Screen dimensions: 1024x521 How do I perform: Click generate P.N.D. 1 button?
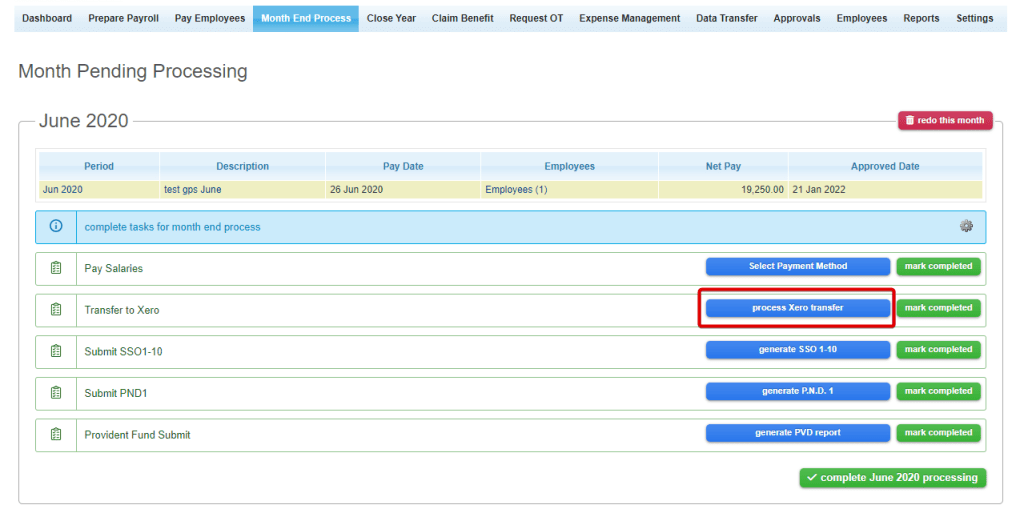797,391
